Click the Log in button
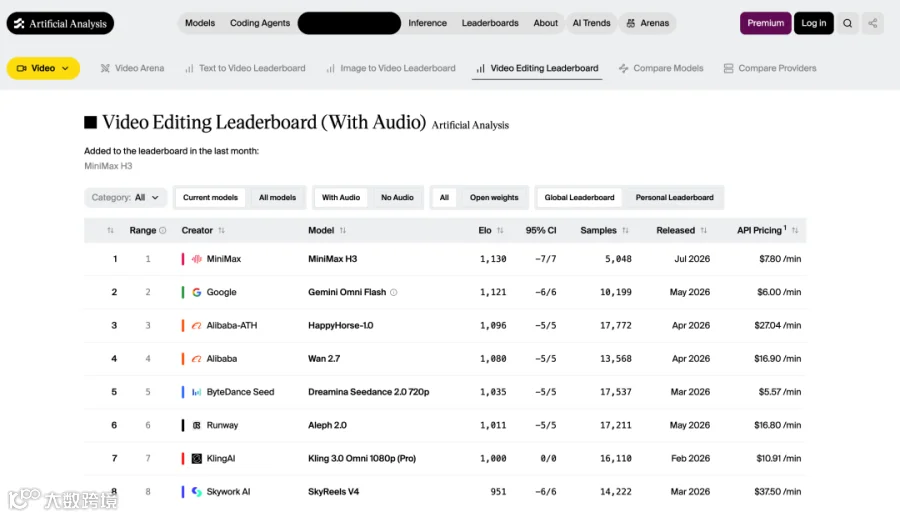Screen dimensions: 900x517 (x=813, y=24)
